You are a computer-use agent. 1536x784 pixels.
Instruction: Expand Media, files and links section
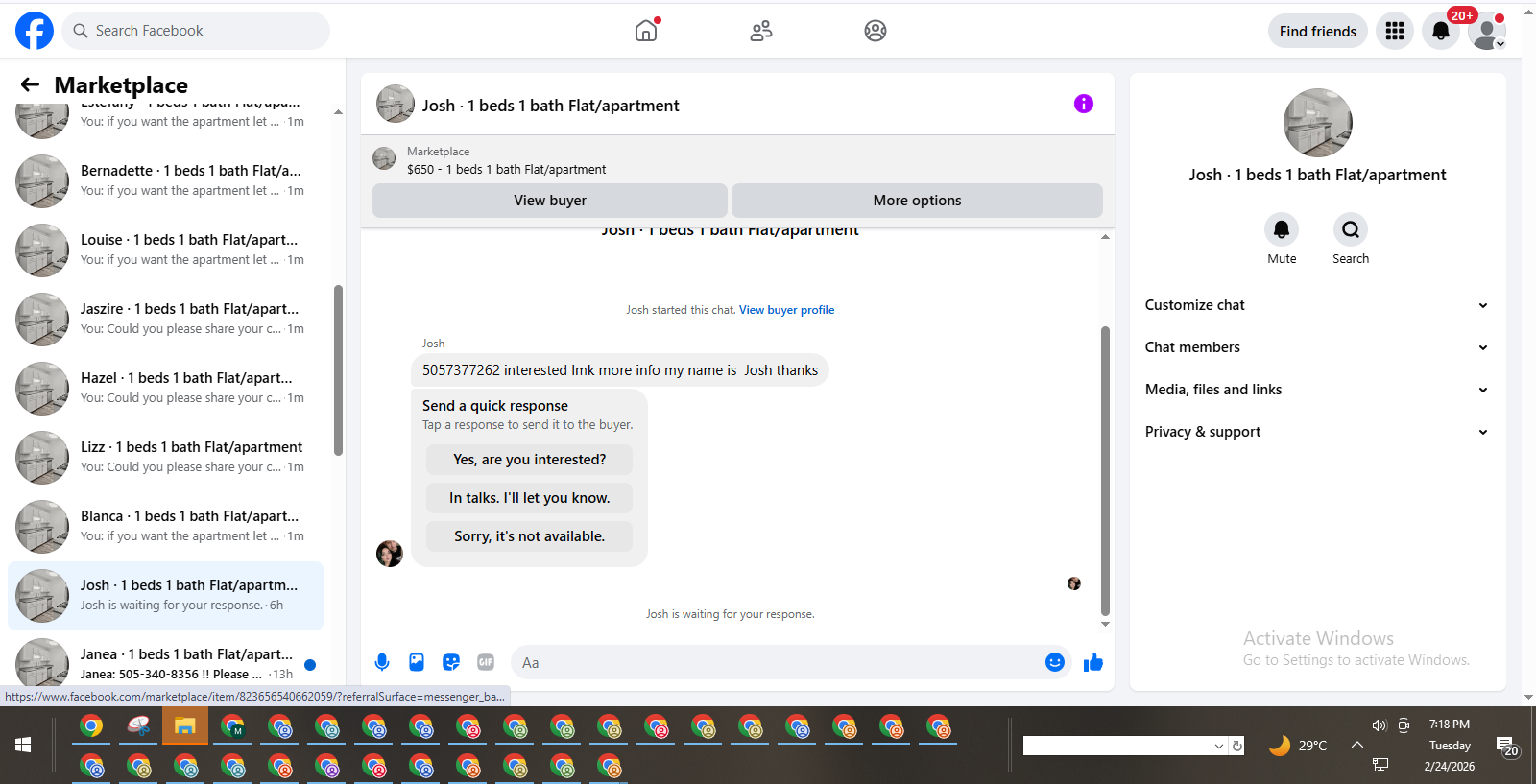point(1318,390)
